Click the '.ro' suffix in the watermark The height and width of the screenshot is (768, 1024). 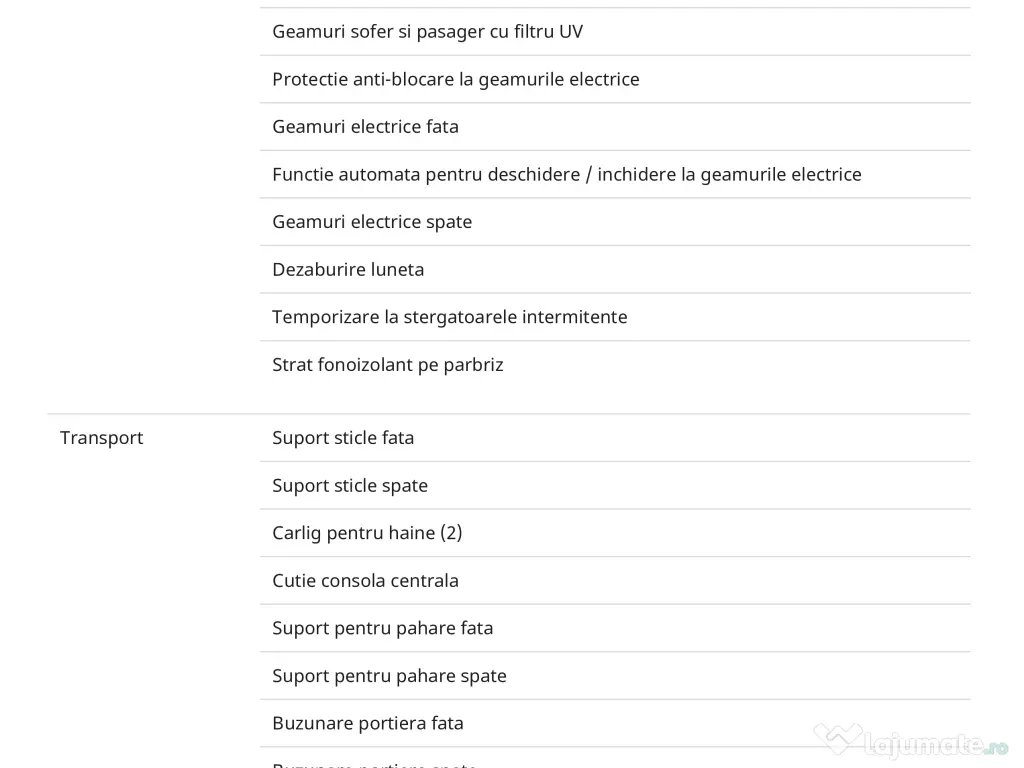coord(997,746)
